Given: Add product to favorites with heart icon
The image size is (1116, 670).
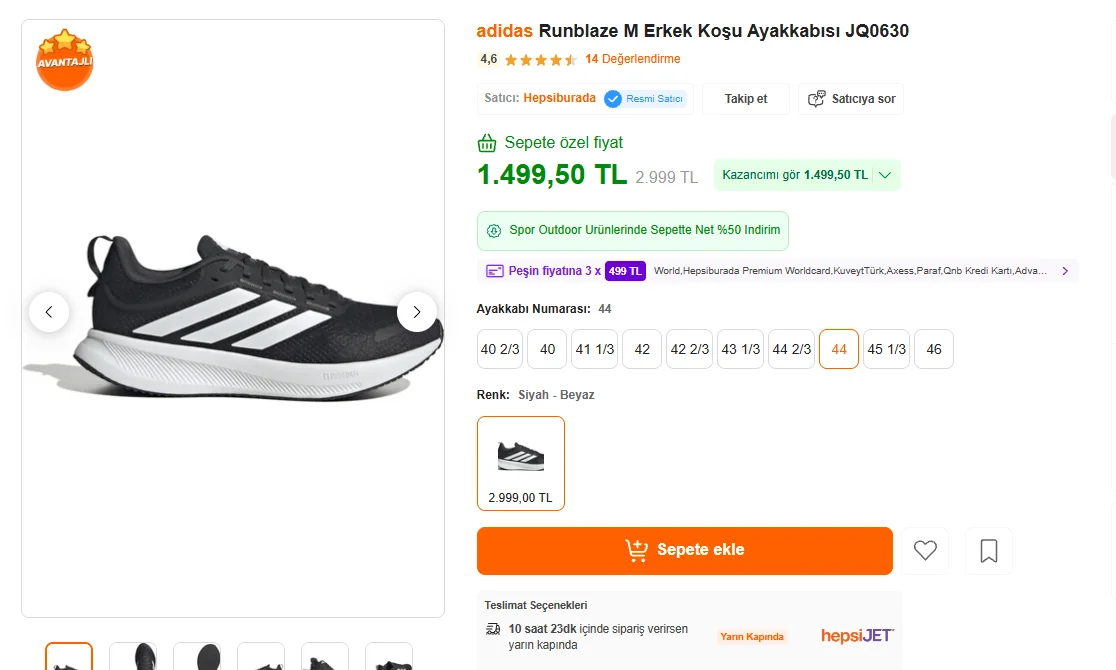Looking at the screenshot, I should click(x=925, y=550).
